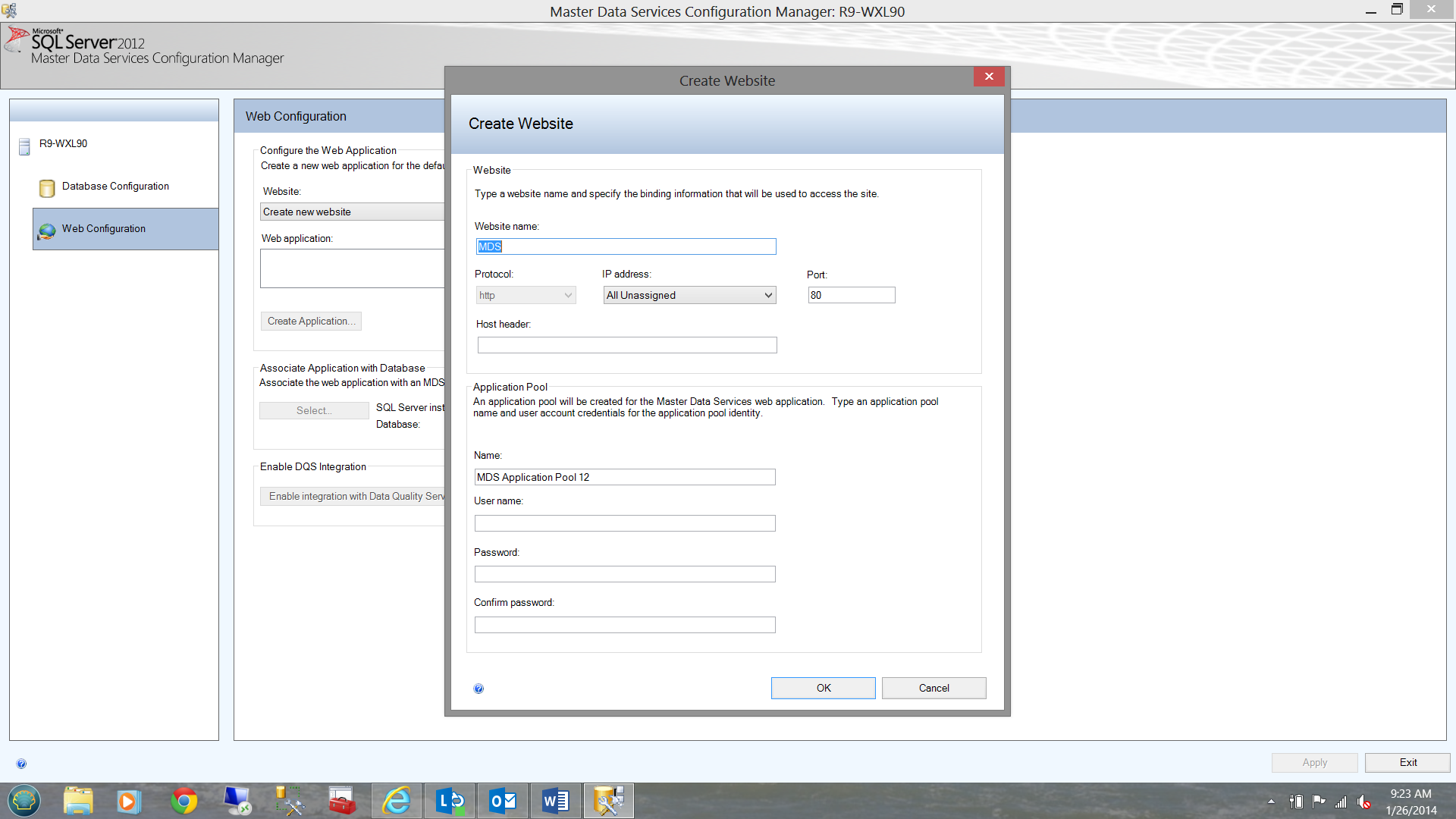Click the help icon in Create Website dialog
The image size is (1456, 819).
[x=479, y=689]
